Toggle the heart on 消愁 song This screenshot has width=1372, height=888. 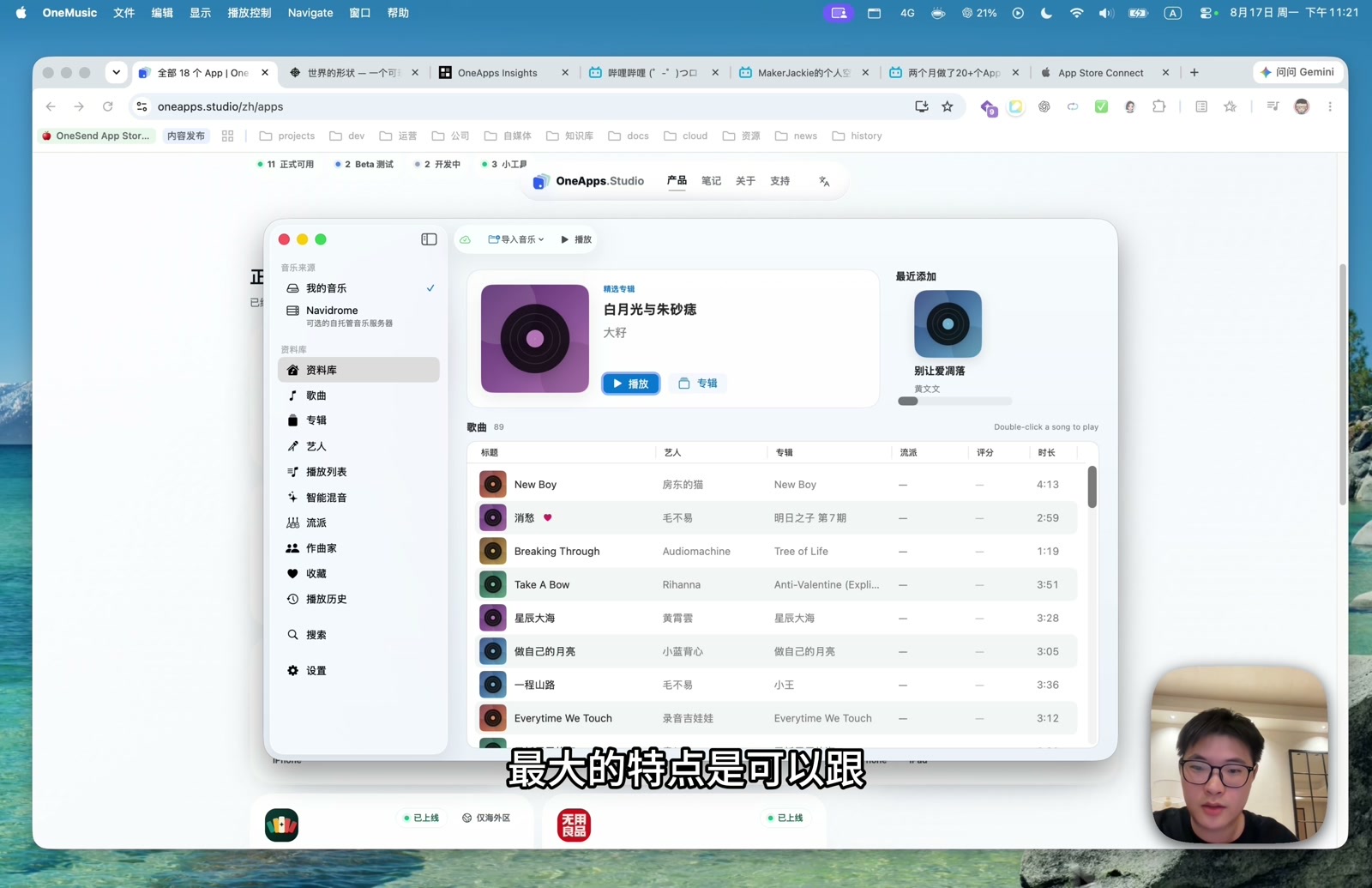548,518
